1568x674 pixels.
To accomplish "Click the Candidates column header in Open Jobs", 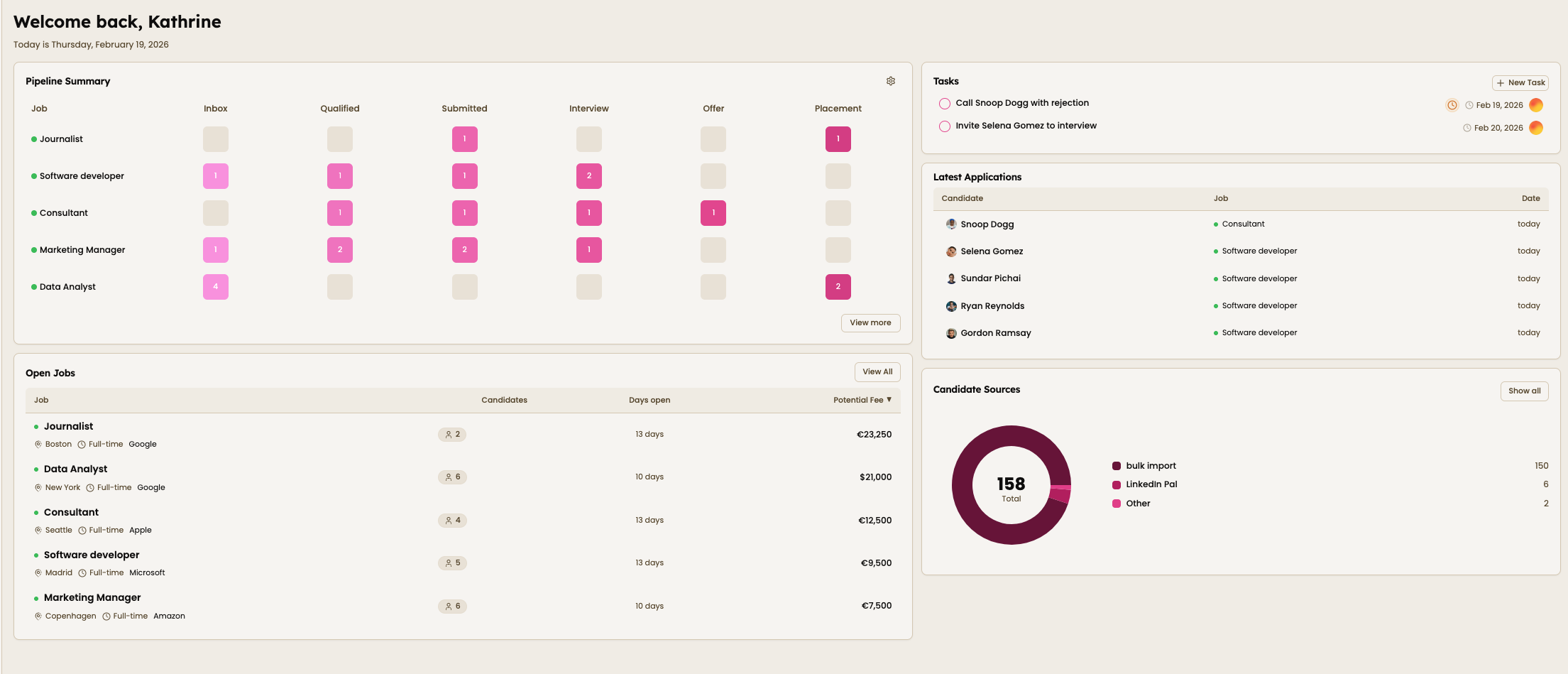I will pyautogui.click(x=504, y=401).
